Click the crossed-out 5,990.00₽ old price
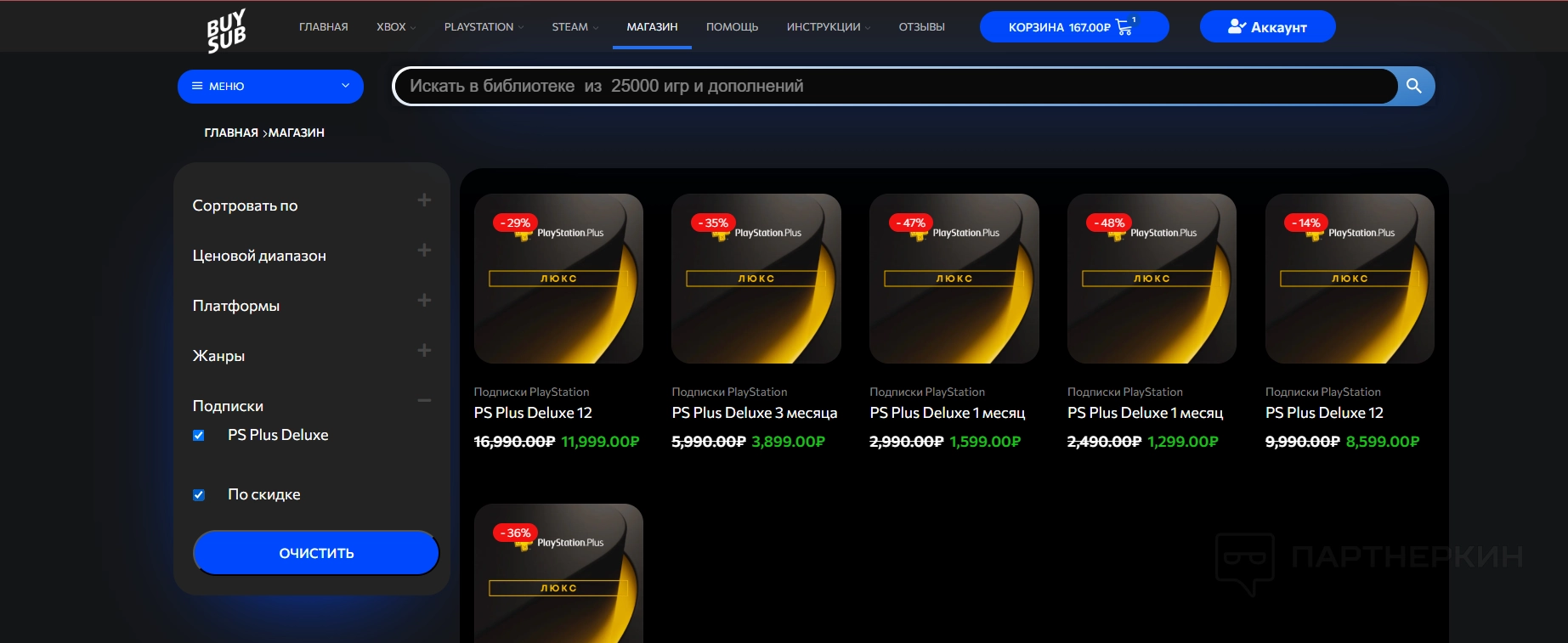 709,442
